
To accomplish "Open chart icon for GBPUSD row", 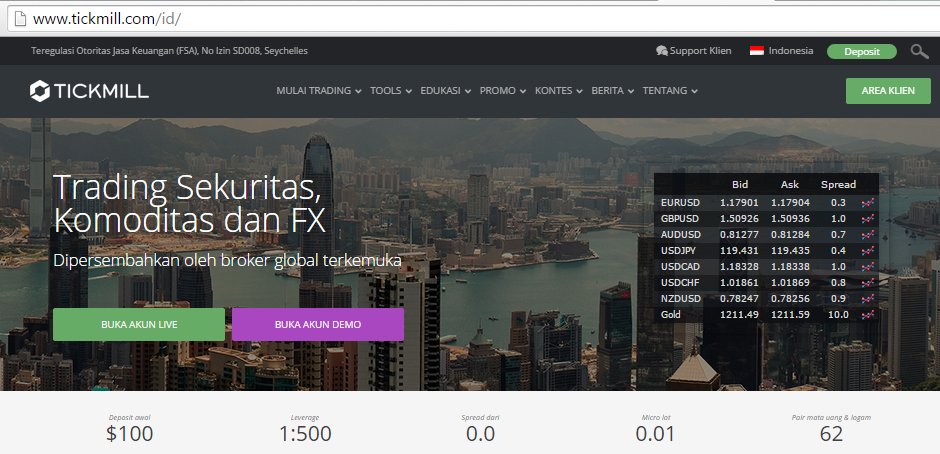I will tap(867, 219).
